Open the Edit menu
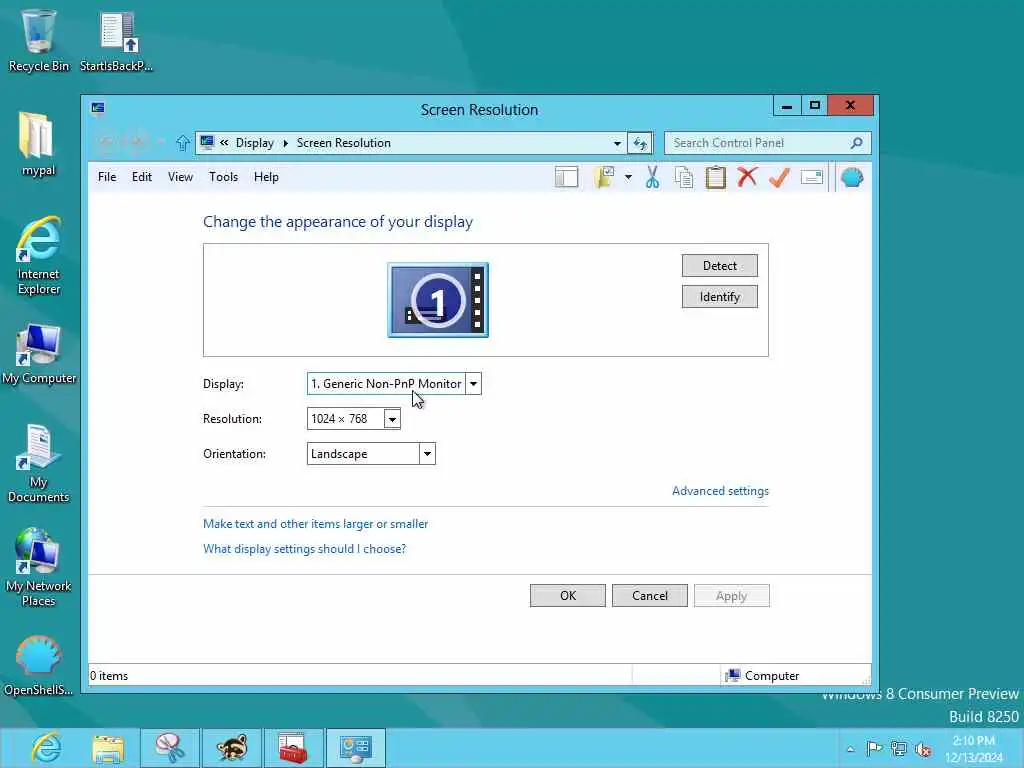Screen dimensions: 1024x768 tap(142, 177)
